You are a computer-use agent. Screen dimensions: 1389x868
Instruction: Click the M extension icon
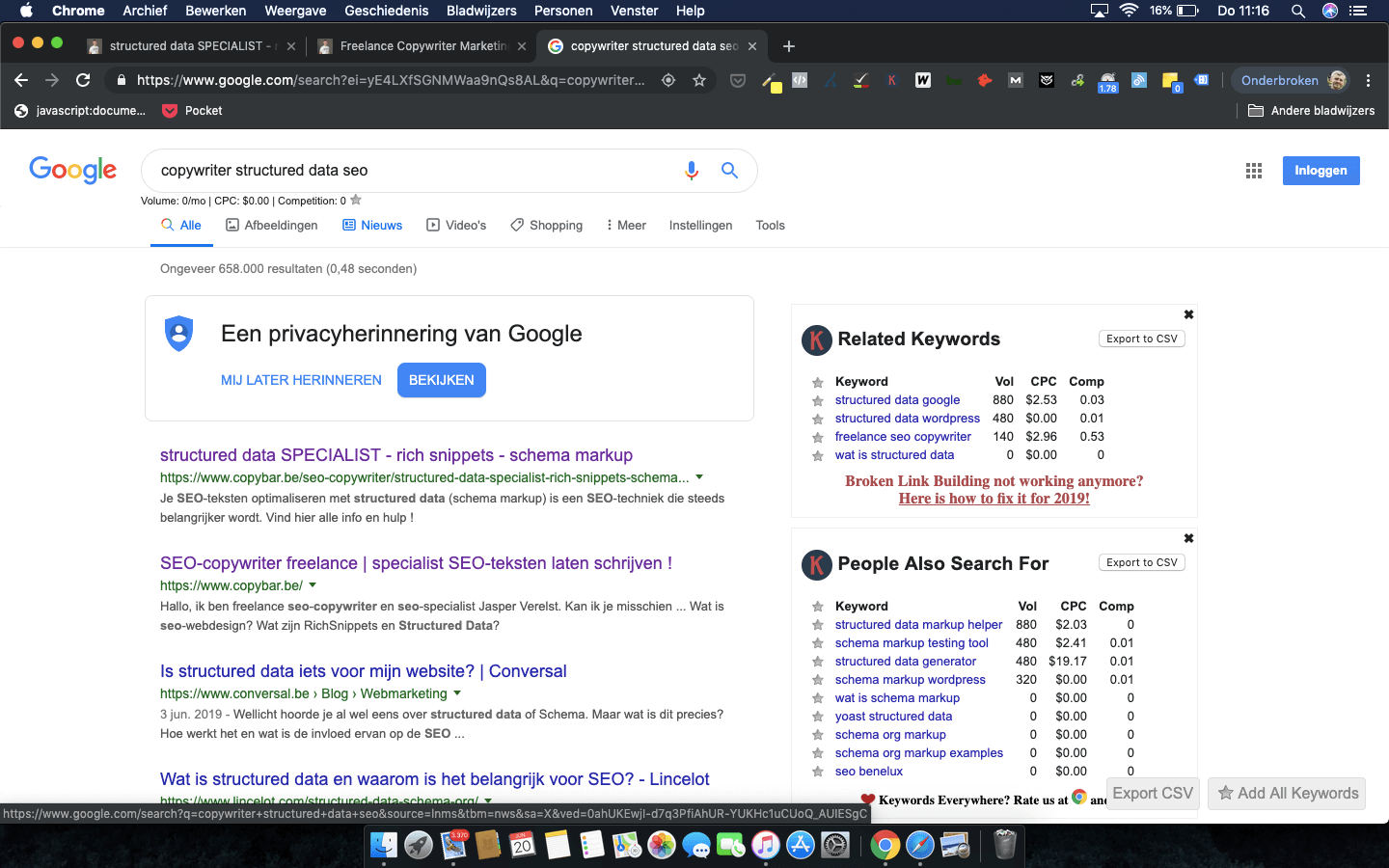(1016, 80)
